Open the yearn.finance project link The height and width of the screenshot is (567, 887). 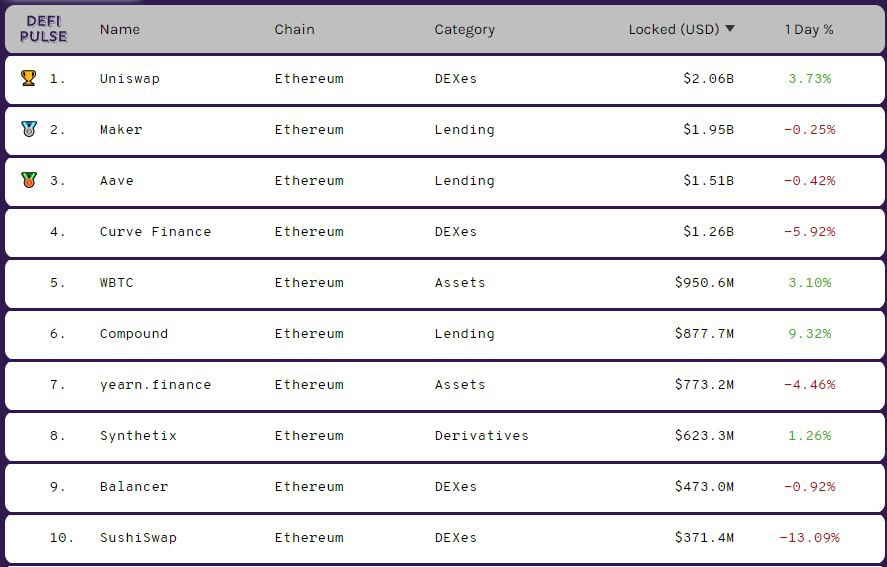pyautogui.click(x=155, y=384)
